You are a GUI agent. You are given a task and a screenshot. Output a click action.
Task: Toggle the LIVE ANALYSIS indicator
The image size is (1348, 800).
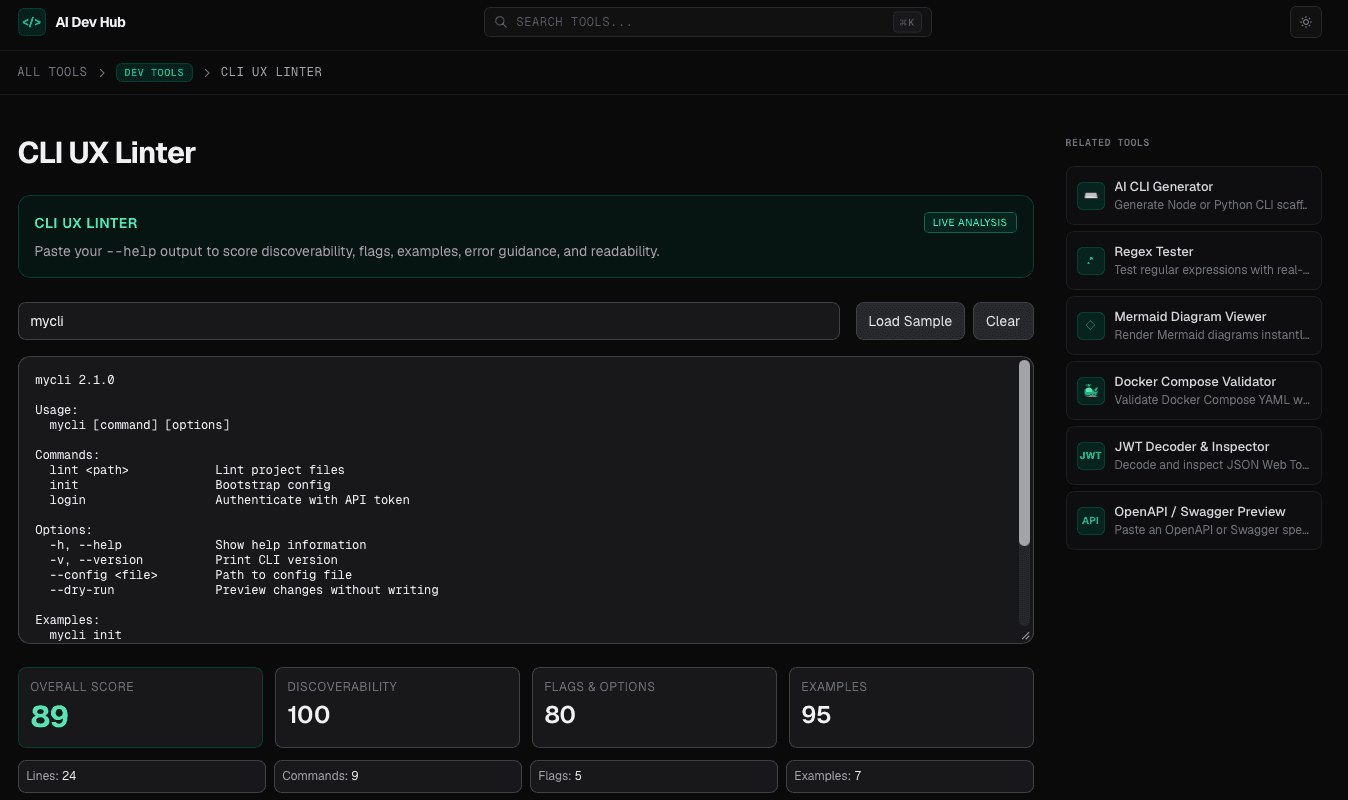(969, 222)
